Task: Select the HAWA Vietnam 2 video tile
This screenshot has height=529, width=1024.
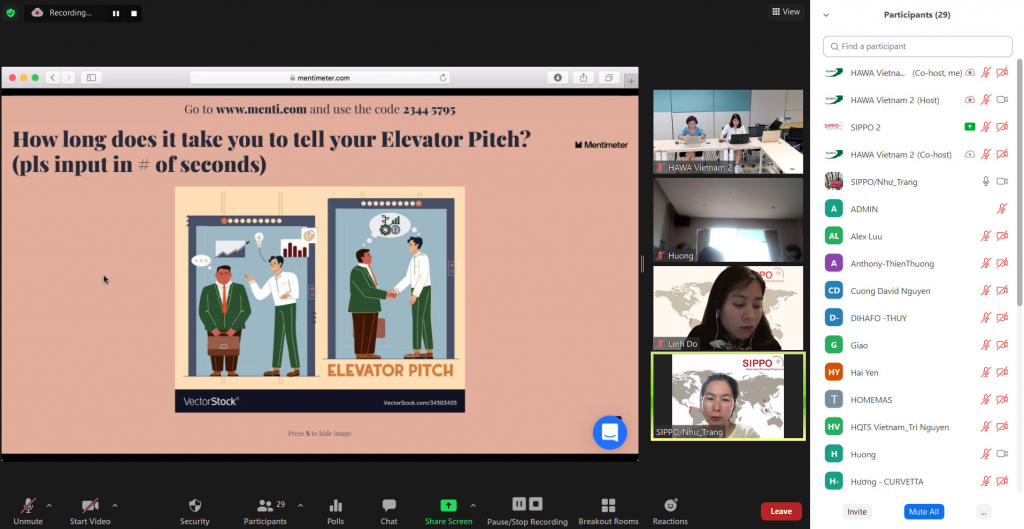Action: (x=728, y=132)
